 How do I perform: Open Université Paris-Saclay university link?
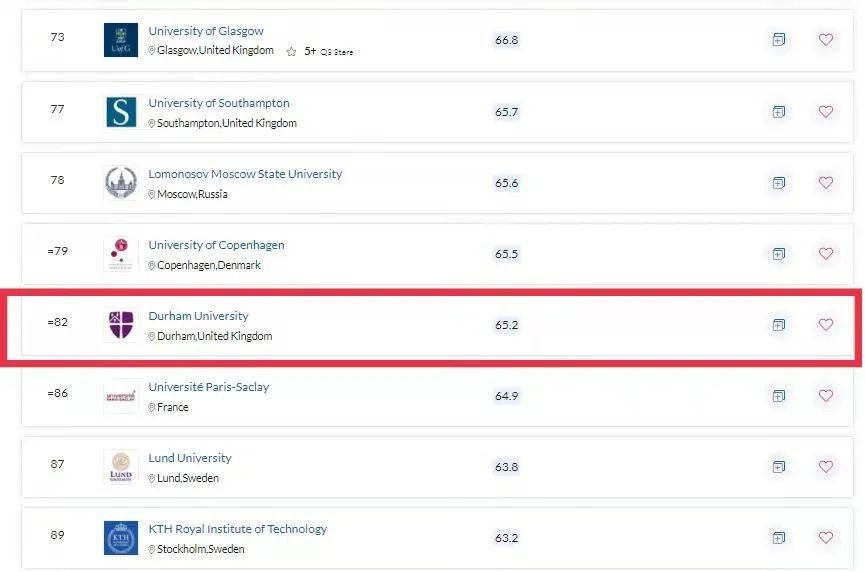[208, 387]
